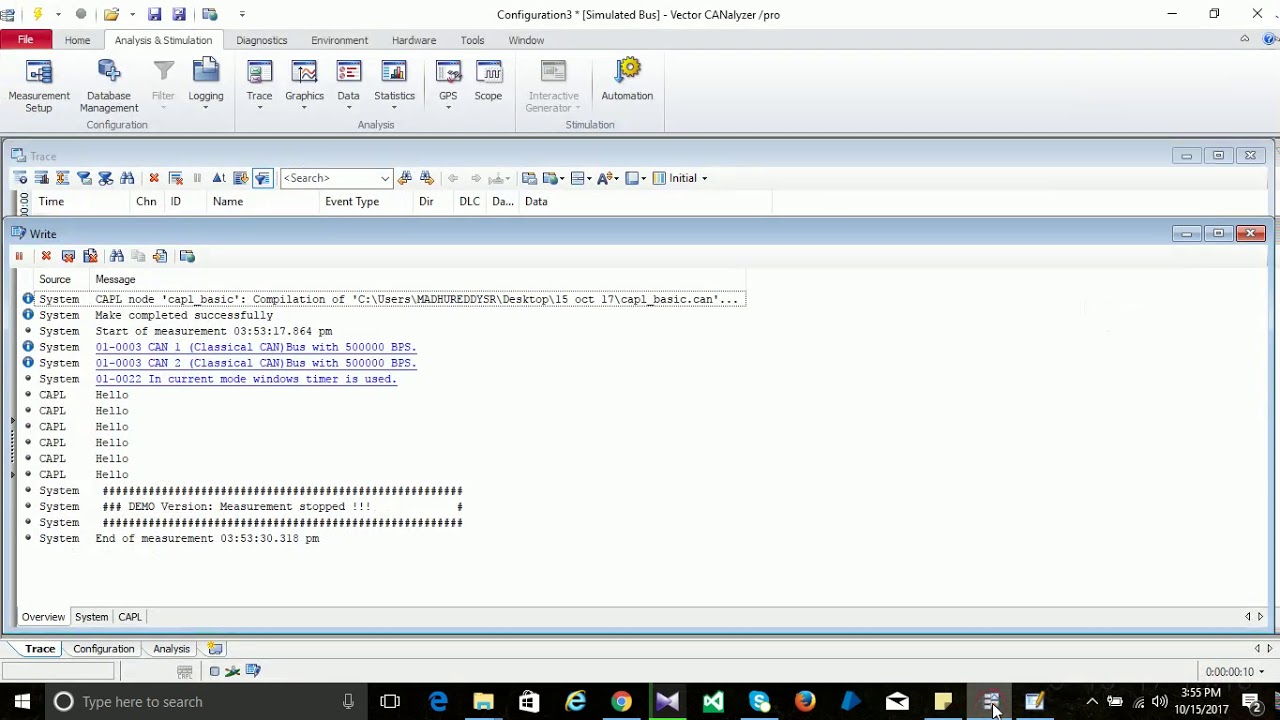Image resolution: width=1280 pixels, height=720 pixels.
Task: Open Database Management
Action: 109,86
